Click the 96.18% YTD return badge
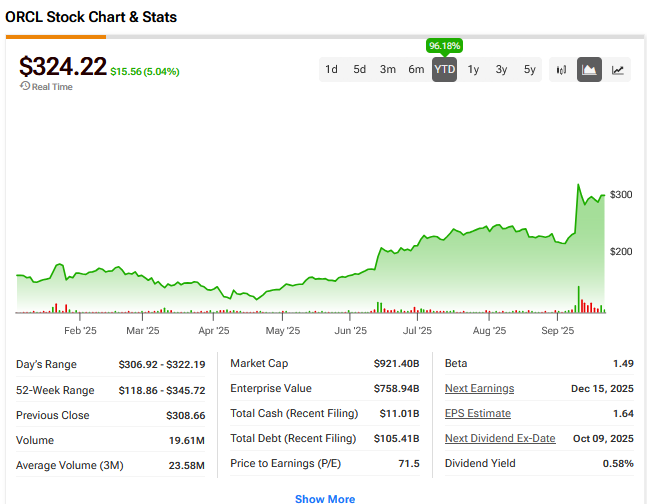This screenshot has width=647, height=504. tap(444, 46)
